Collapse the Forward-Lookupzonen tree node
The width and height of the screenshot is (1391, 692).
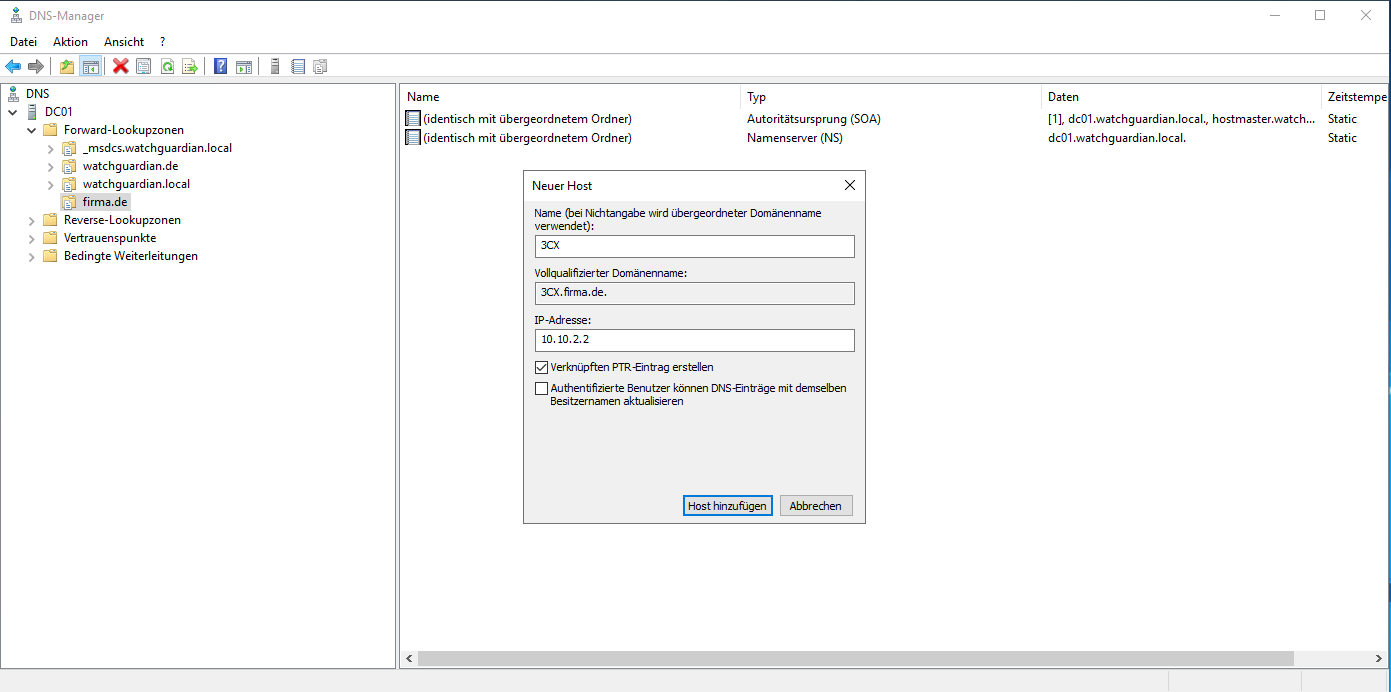[31, 130]
